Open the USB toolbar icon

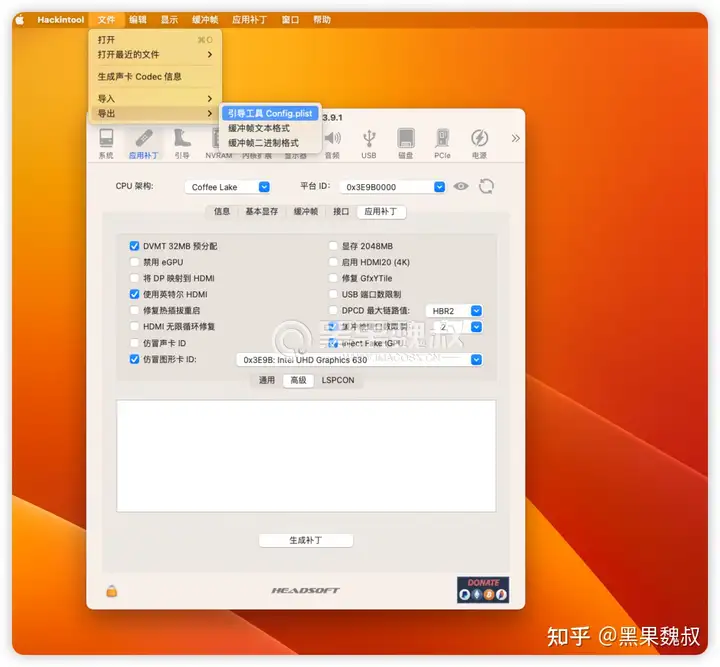[369, 143]
